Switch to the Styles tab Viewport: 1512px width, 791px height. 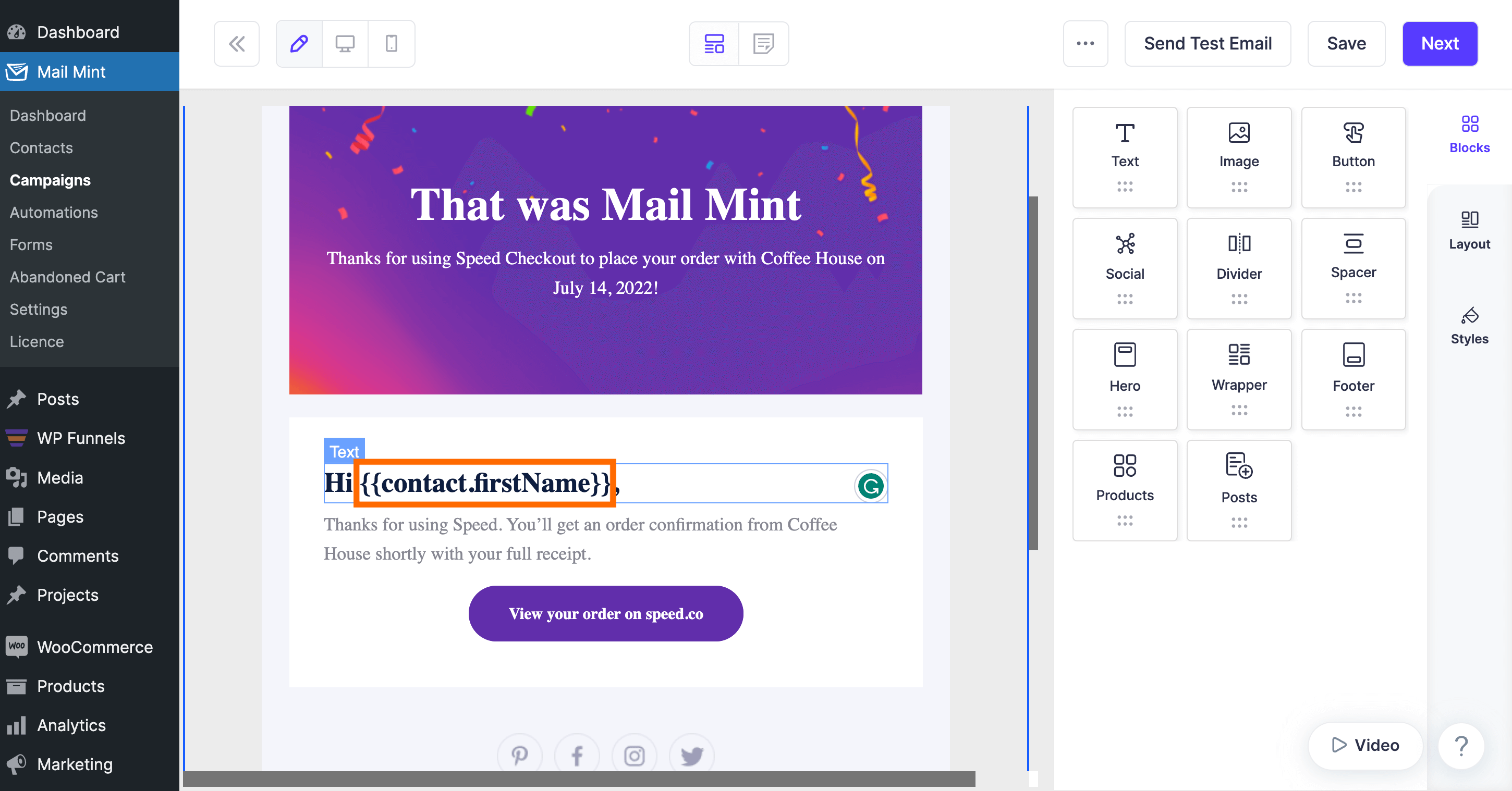1469,326
